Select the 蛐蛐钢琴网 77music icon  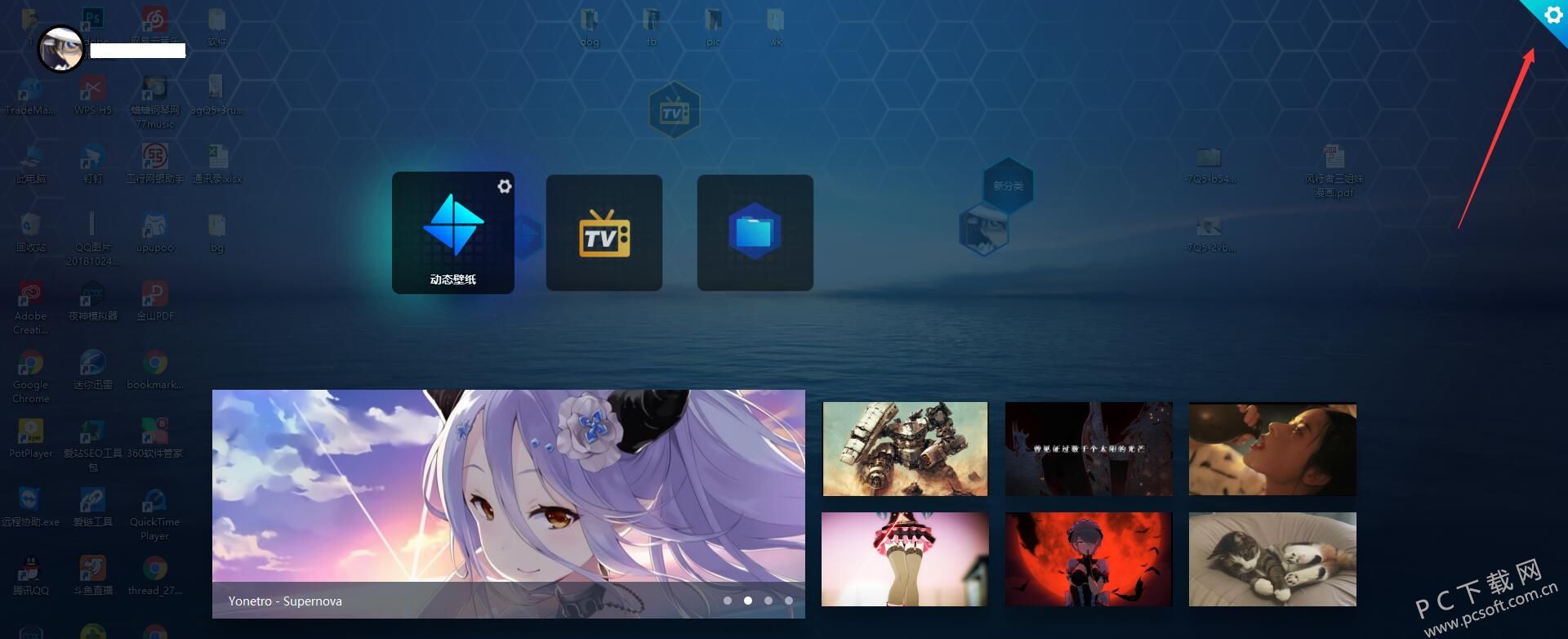(154, 102)
